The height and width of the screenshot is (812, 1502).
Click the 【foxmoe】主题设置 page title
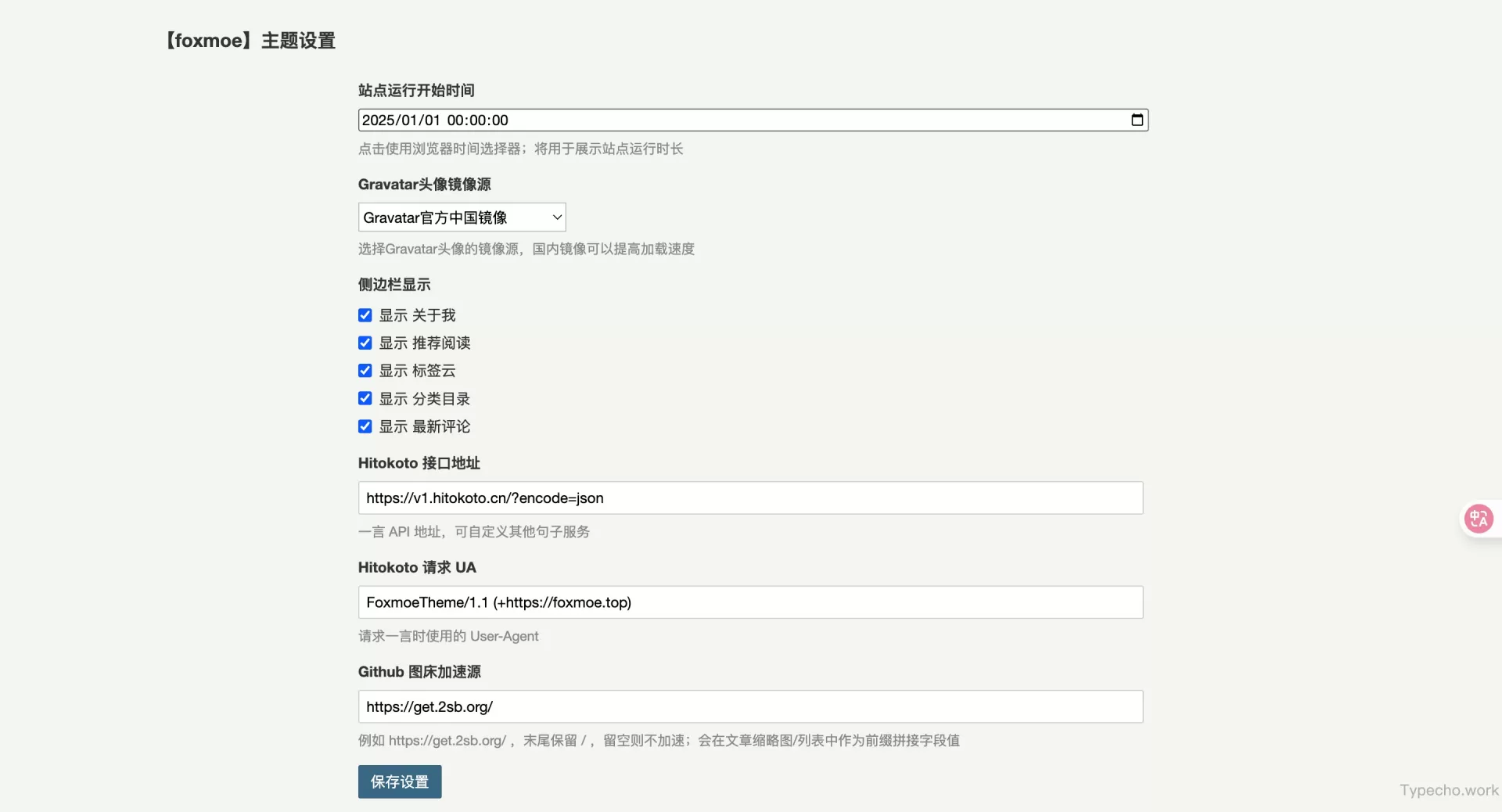click(x=250, y=40)
